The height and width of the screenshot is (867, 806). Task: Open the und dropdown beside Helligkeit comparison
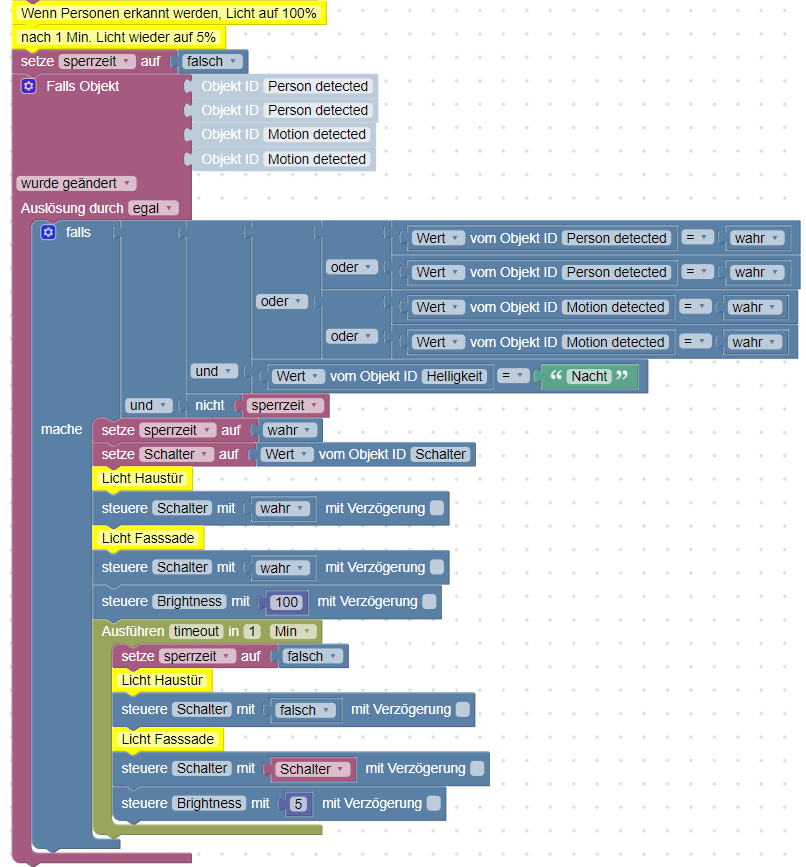[214, 372]
